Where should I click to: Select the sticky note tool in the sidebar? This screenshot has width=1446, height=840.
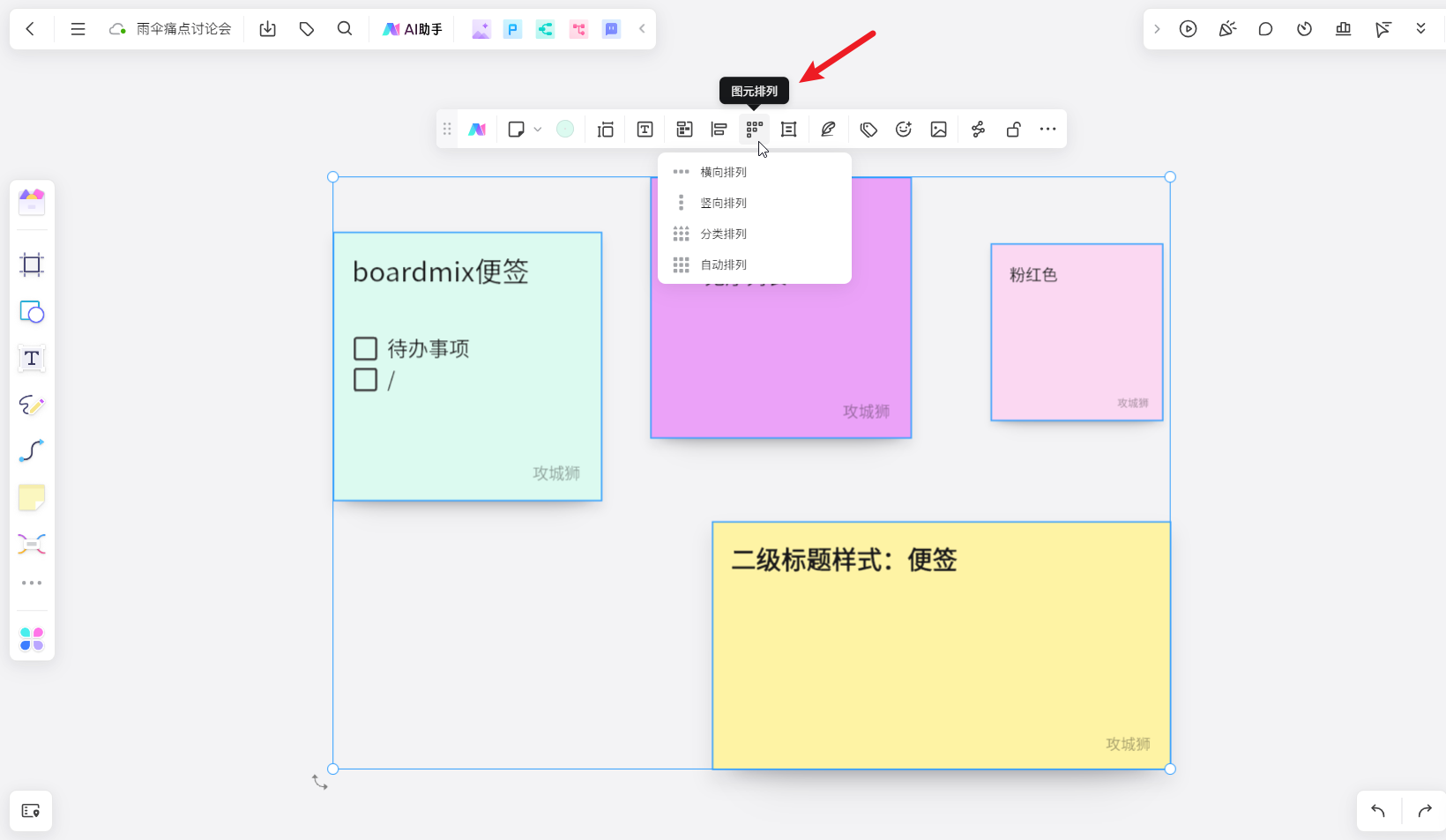point(31,498)
